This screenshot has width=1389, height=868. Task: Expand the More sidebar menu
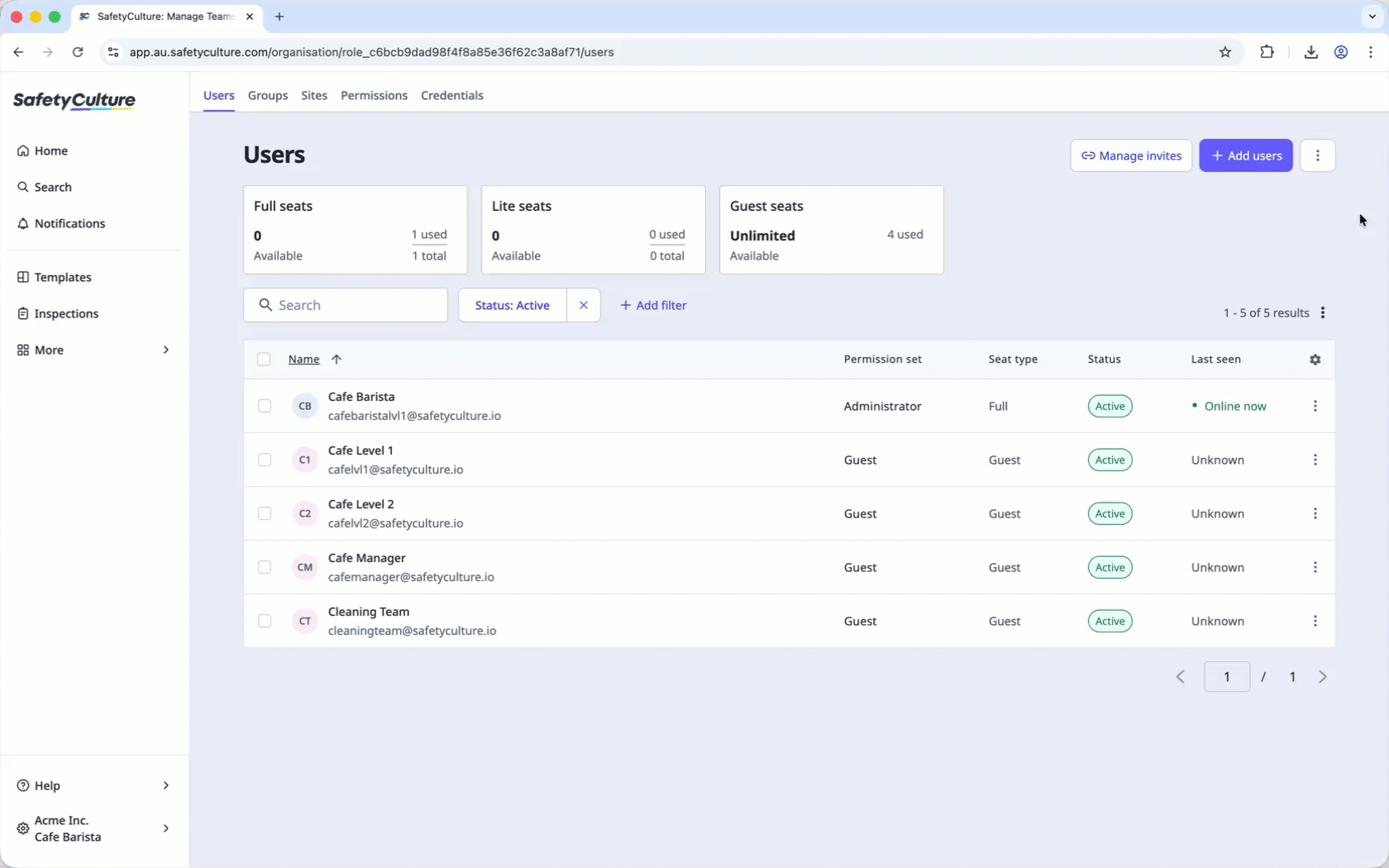[94, 350]
